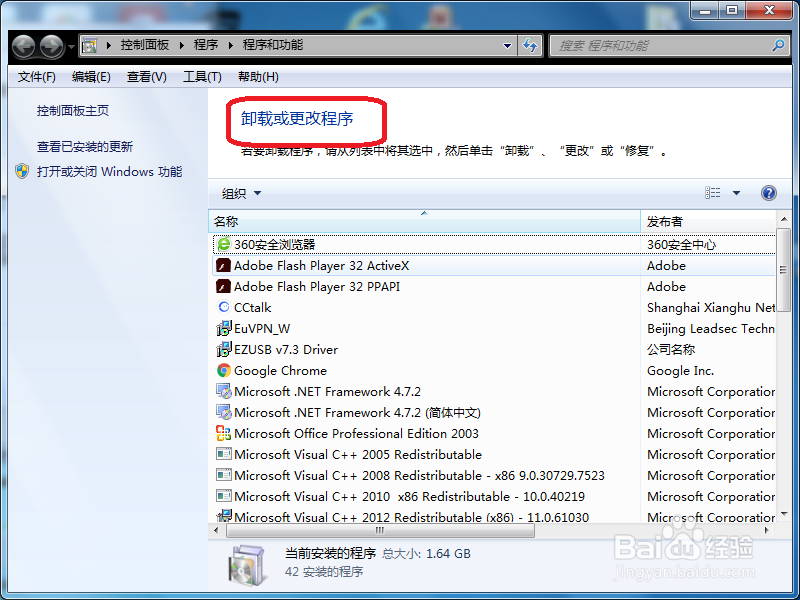The image size is (800, 600).
Task: Click 公司名称 publisher cell
Action: coord(671,349)
